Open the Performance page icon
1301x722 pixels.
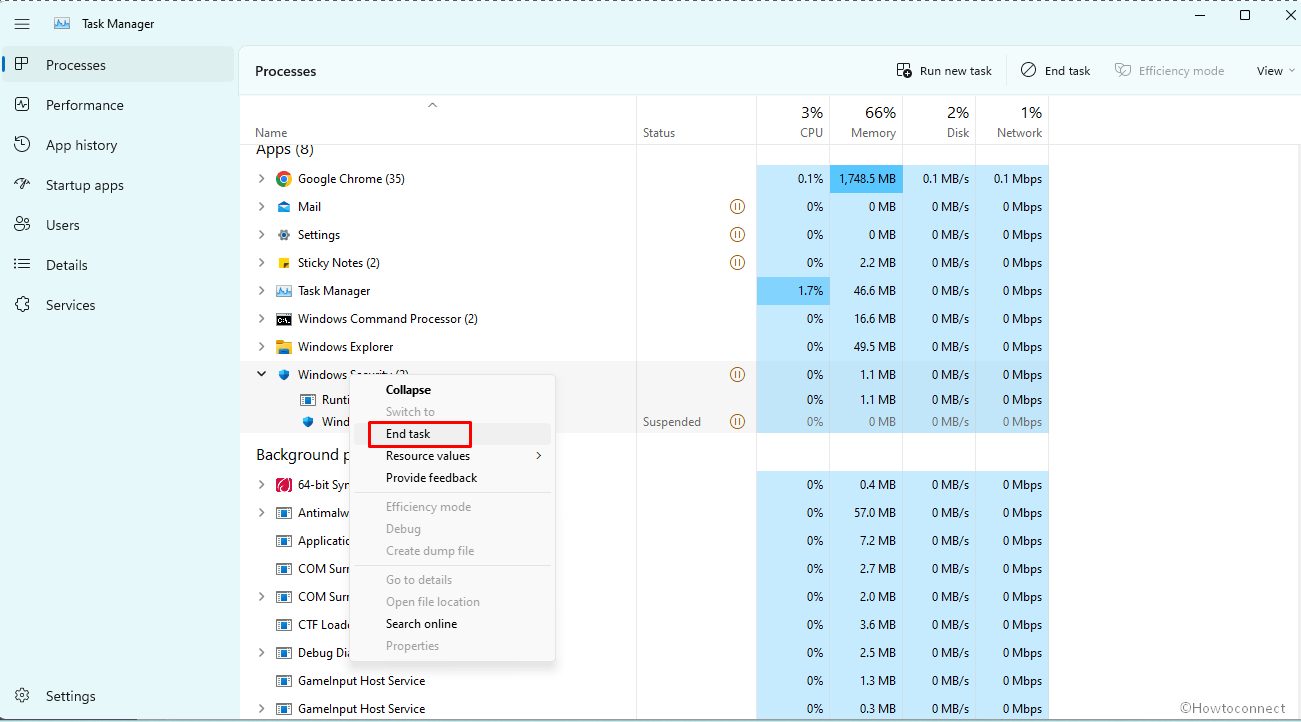click(22, 105)
